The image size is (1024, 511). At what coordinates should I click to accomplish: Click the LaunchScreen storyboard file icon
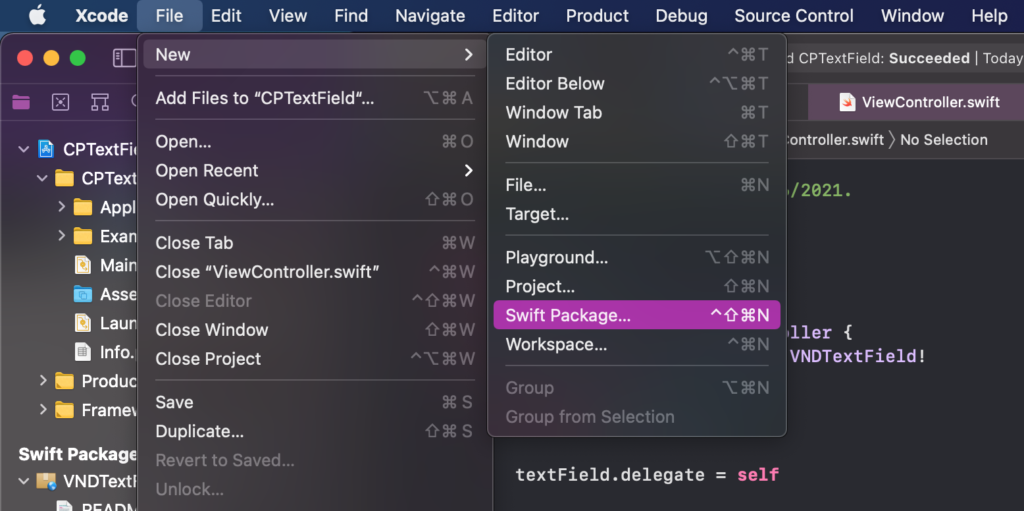83,323
